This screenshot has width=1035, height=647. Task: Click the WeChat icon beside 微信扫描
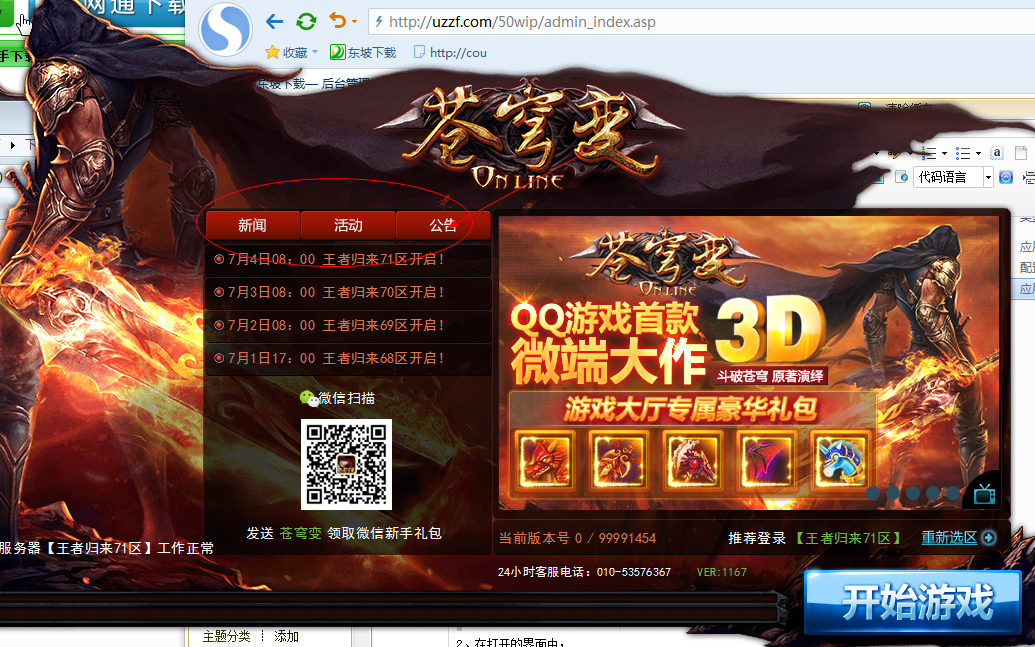(308, 398)
